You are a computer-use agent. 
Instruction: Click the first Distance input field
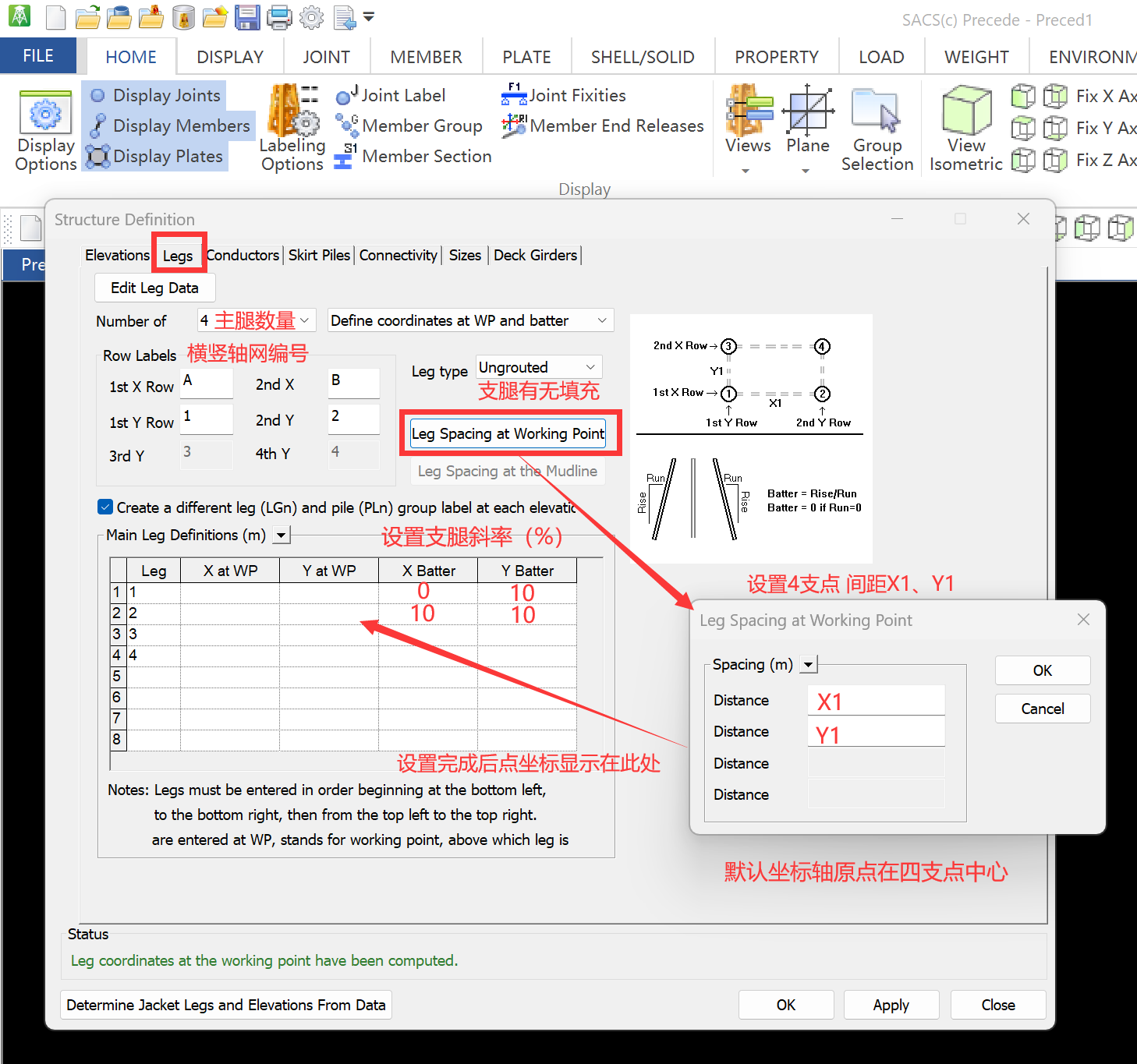[x=876, y=701]
